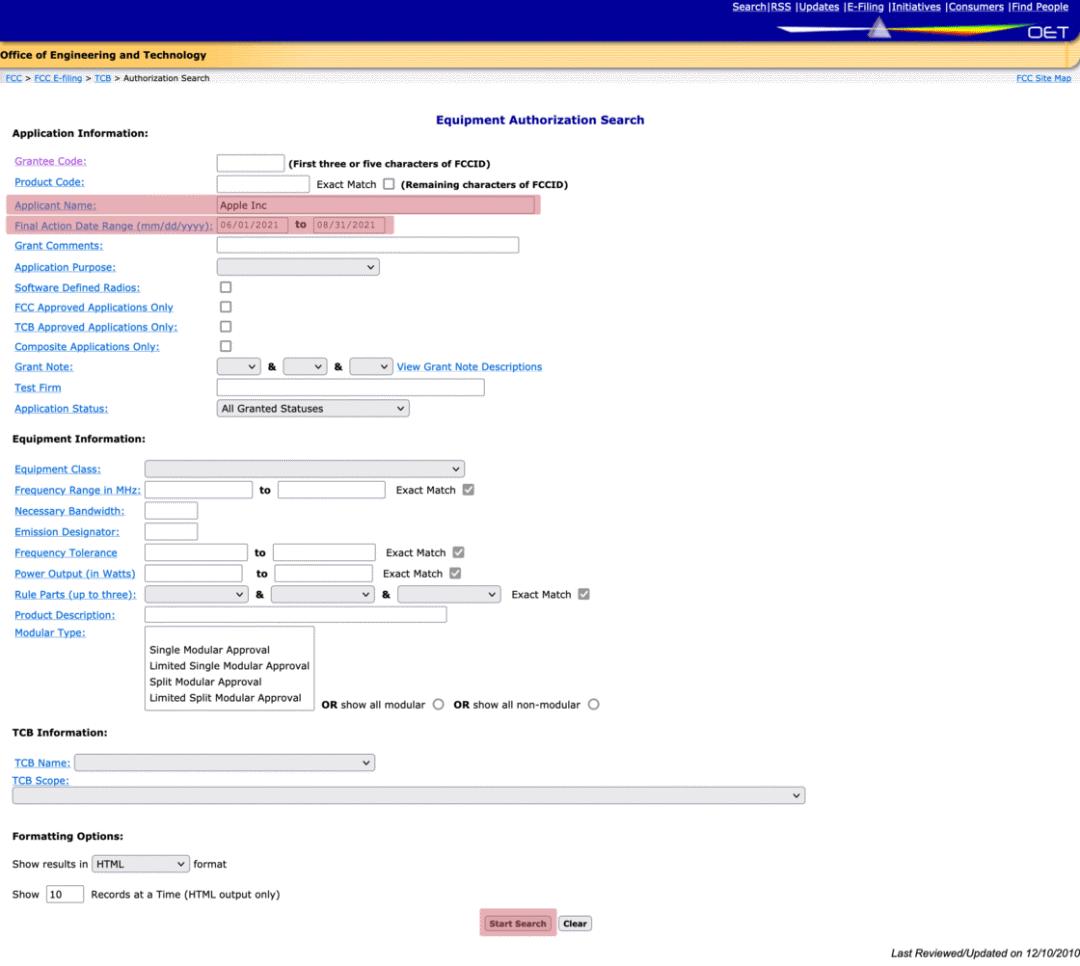This screenshot has height=966, width=1080.
Task: Open the second Rule Parts dropdown
Action: 322,594
